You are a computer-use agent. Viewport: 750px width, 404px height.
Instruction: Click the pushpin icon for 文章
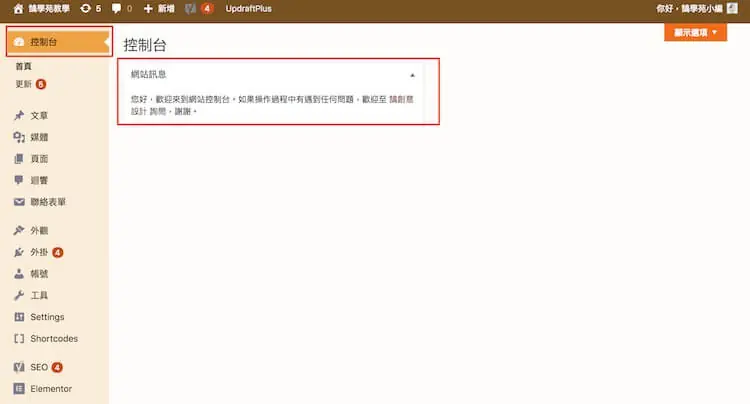coord(19,115)
